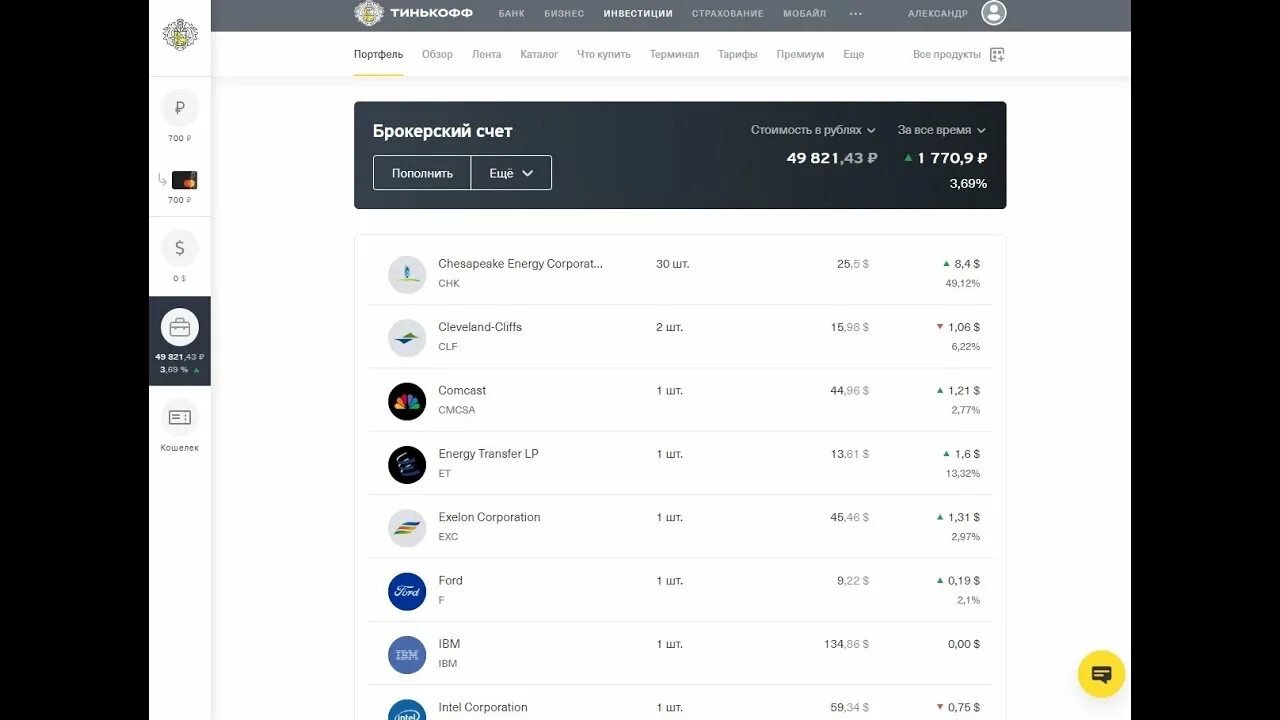Switch to the Лента tab
The image size is (1280, 720).
coord(487,54)
